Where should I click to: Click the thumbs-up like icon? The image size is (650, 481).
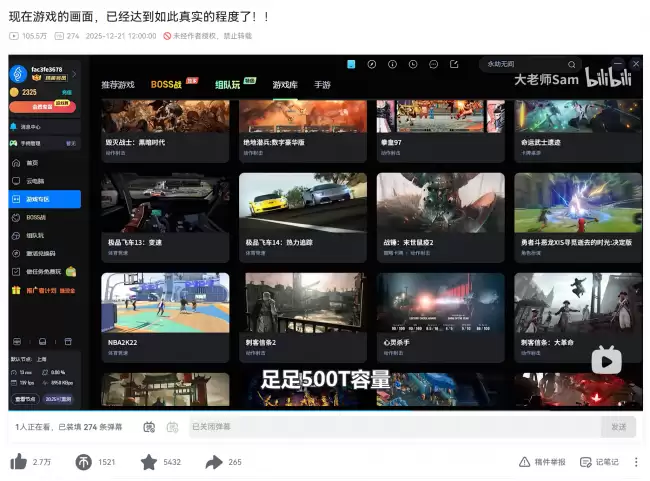click(19, 462)
